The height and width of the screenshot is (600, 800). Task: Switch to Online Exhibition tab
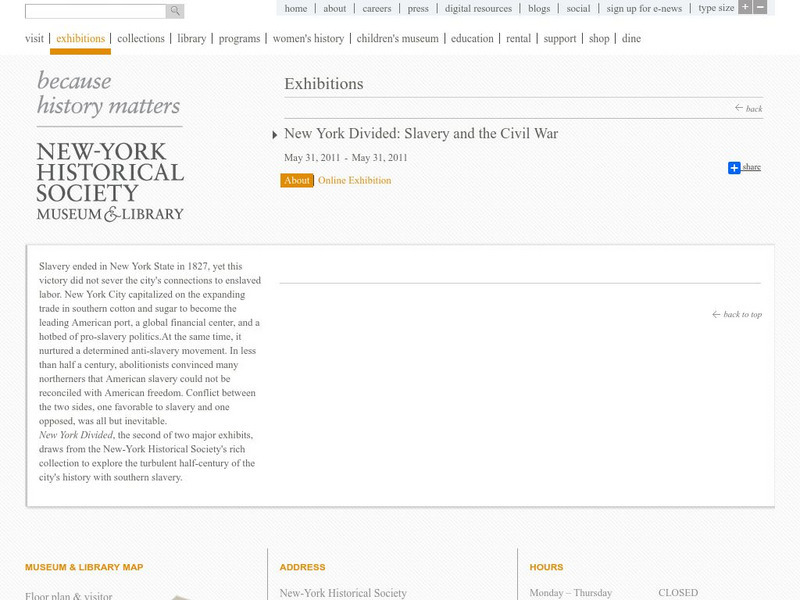(355, 180)
